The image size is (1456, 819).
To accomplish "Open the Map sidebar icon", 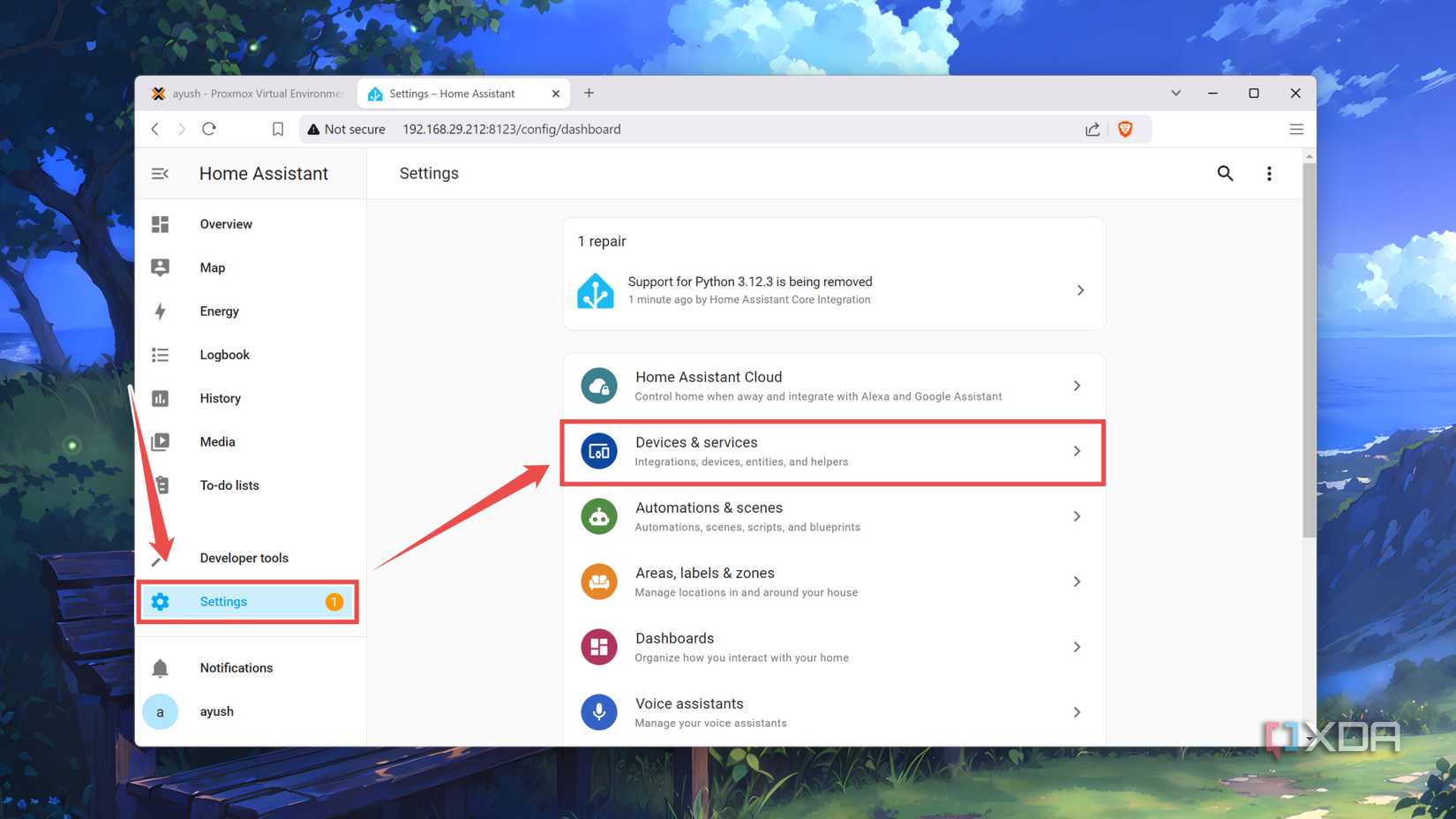I will [x=160, y=267].
